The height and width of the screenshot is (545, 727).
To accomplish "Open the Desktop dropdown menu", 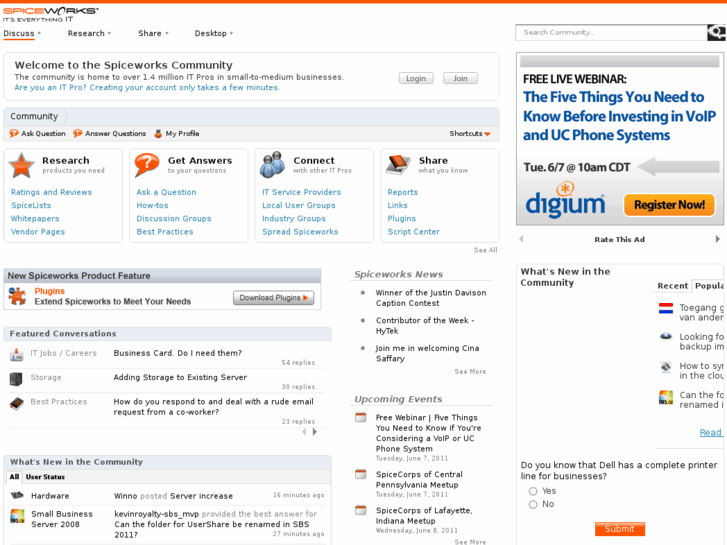I will point(214,33).
